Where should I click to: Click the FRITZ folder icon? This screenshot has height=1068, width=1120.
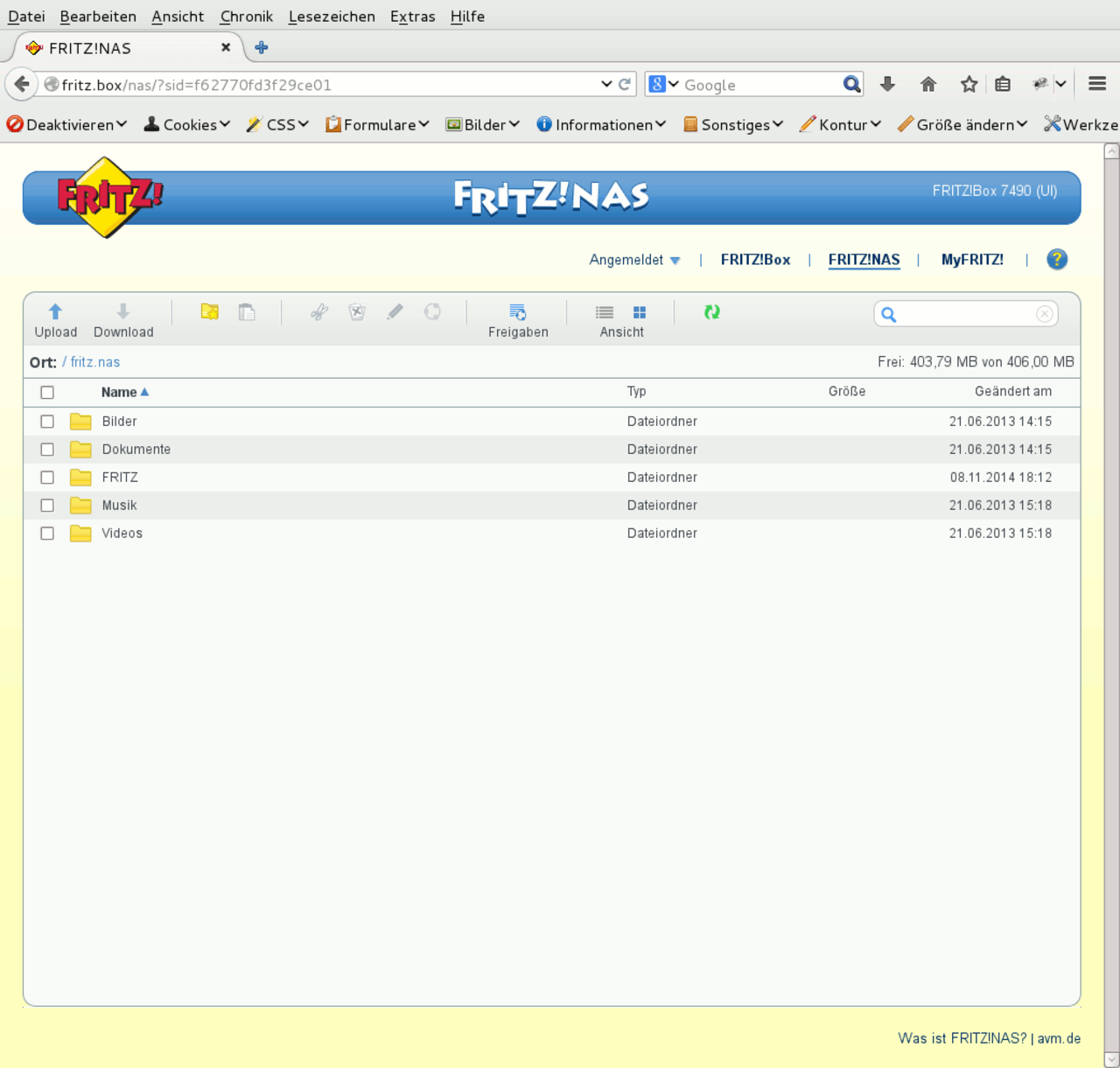(x=80, y=478)
